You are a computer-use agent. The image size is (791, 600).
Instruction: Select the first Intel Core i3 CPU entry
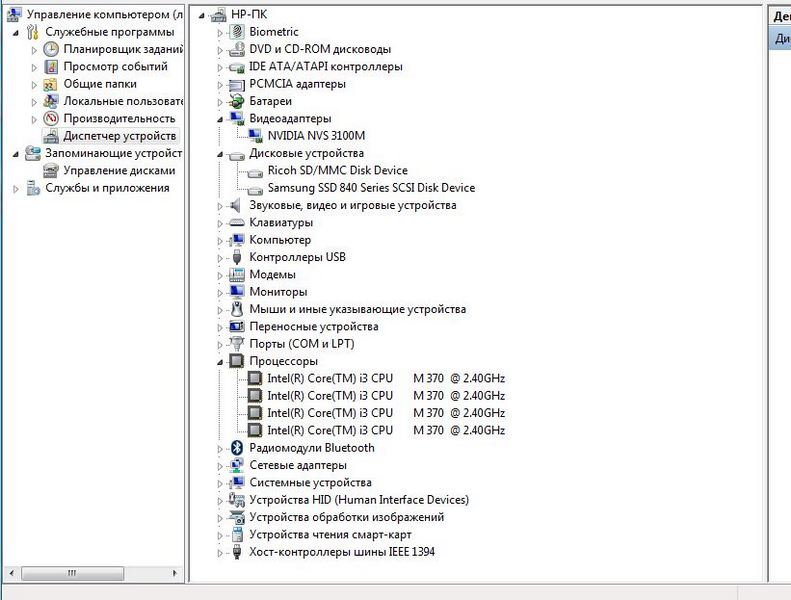tap(386, 378)
